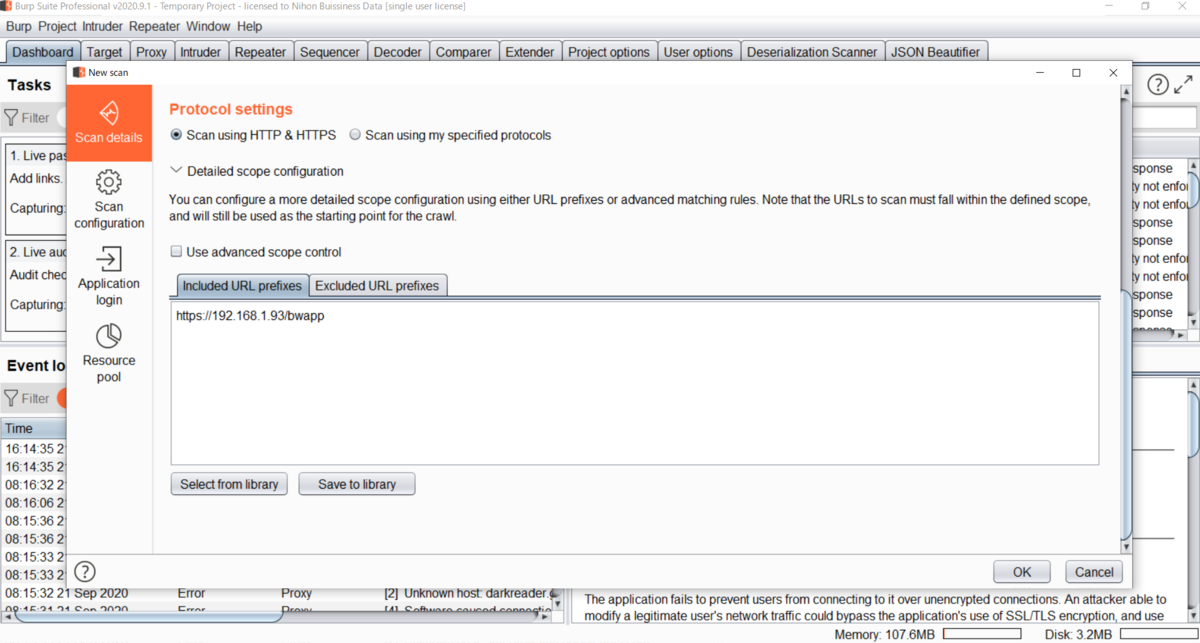The width and height of the screenshot is (1200, 643).
Task: Cancel the New scan dialog
Action: click(x=1094, y=572)
